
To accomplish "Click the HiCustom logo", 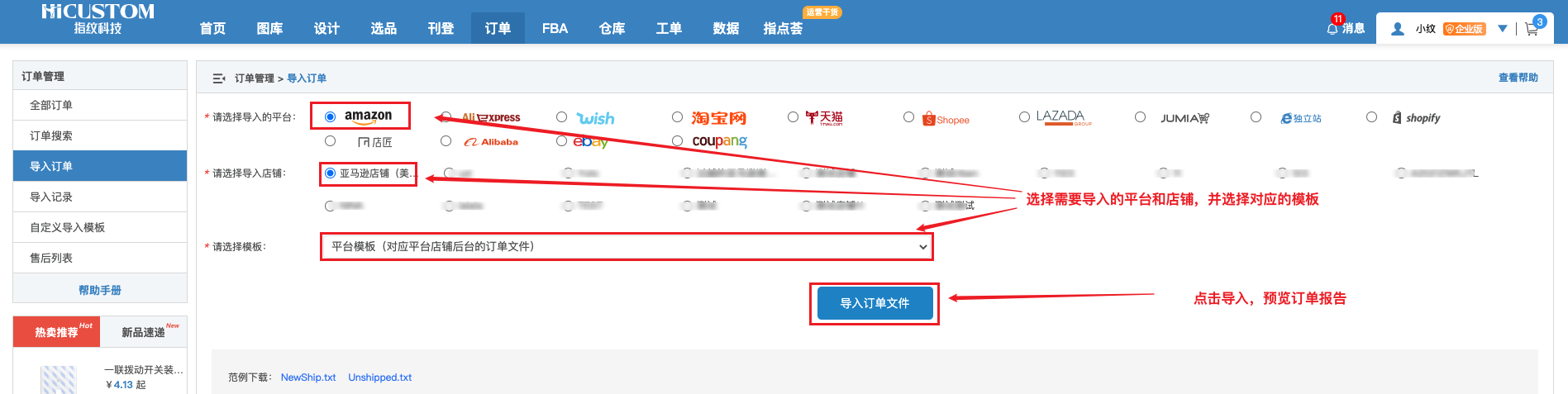I will 98,19.
